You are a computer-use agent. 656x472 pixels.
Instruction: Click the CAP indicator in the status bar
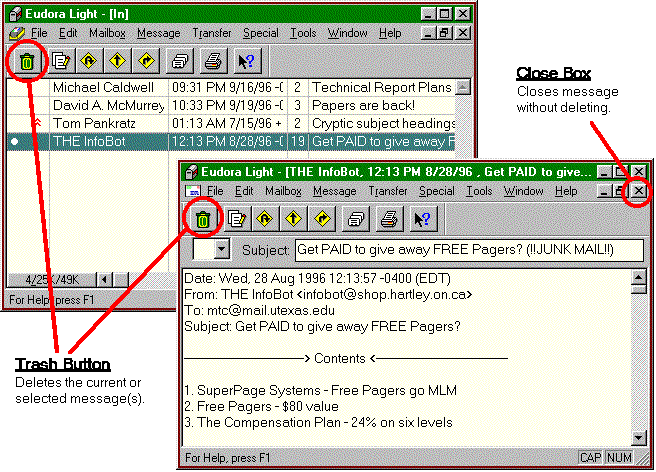[590, 457]
